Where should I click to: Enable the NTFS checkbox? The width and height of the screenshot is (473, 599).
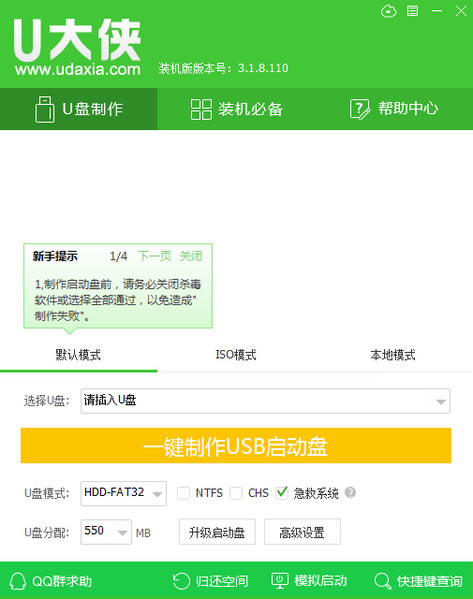tap(183, 493)
